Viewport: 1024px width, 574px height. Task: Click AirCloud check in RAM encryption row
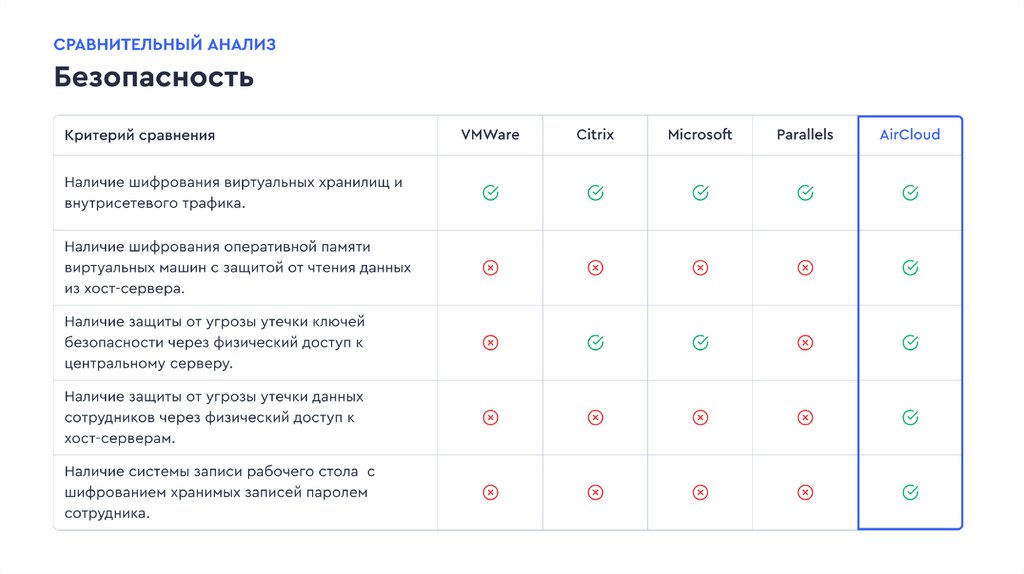click(x=910, y=268)
